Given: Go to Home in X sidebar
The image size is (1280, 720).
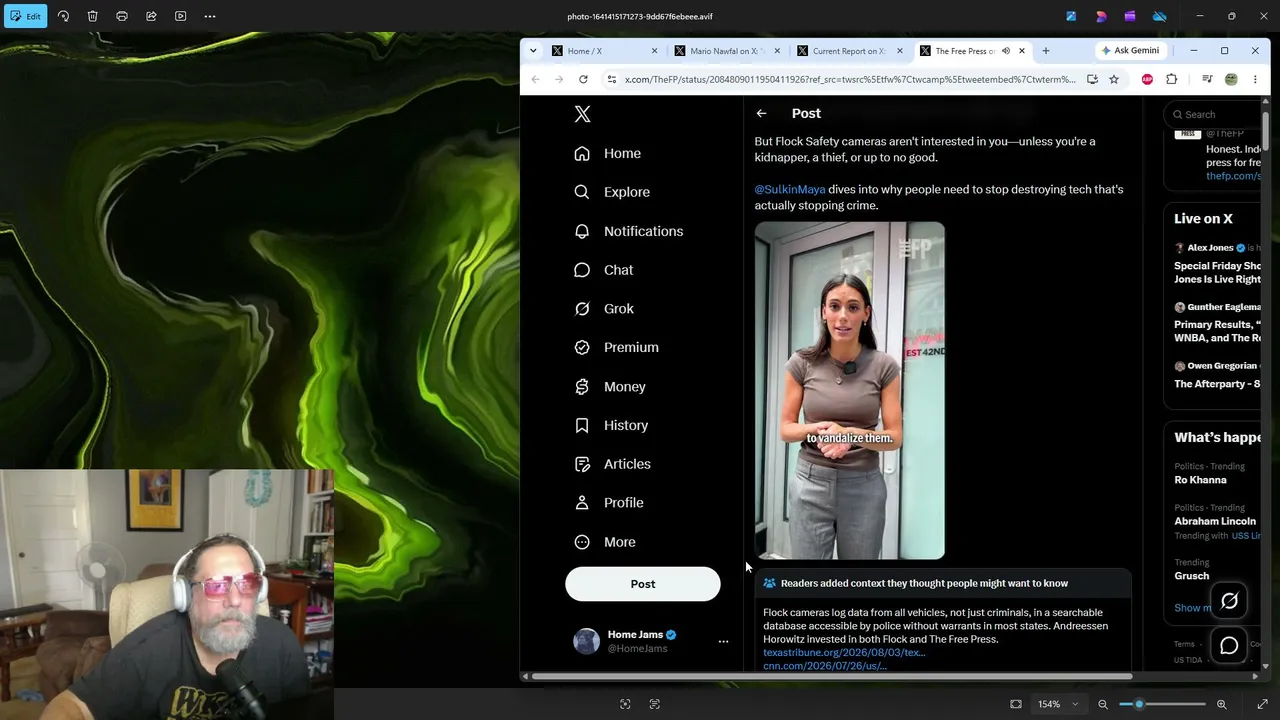Looking at the screenshot, I should point(608,153).
